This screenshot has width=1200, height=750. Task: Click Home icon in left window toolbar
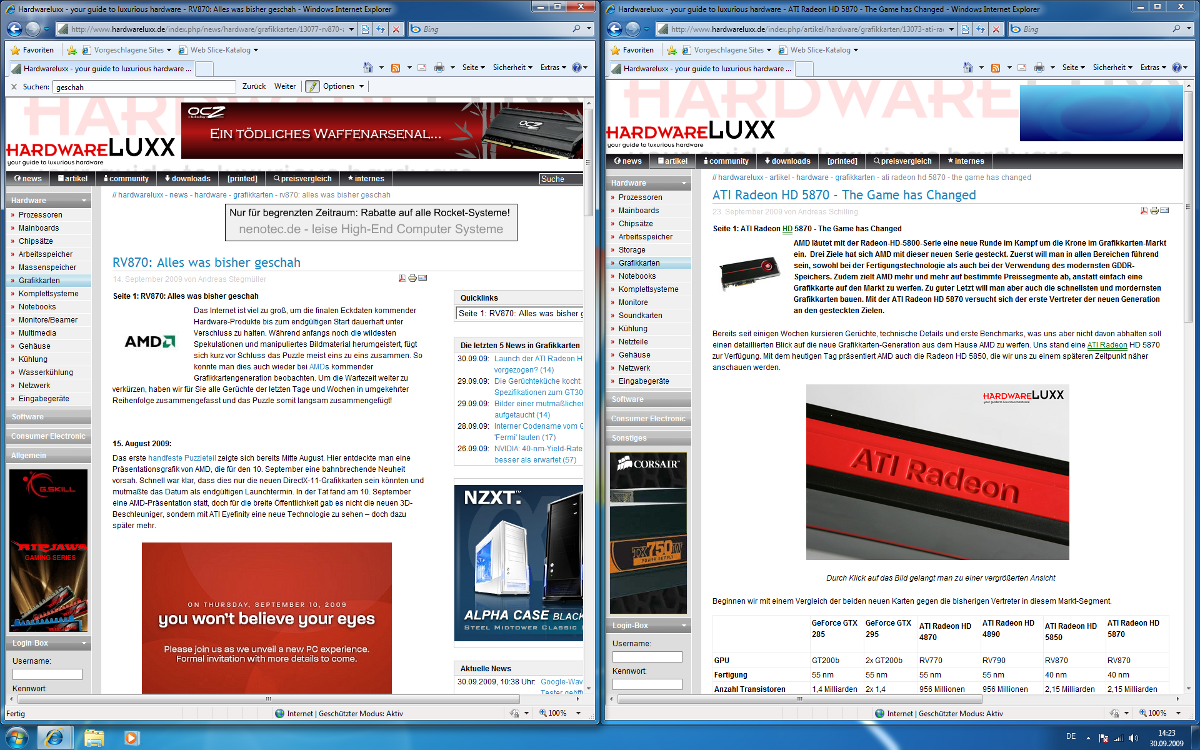point(368,67)
